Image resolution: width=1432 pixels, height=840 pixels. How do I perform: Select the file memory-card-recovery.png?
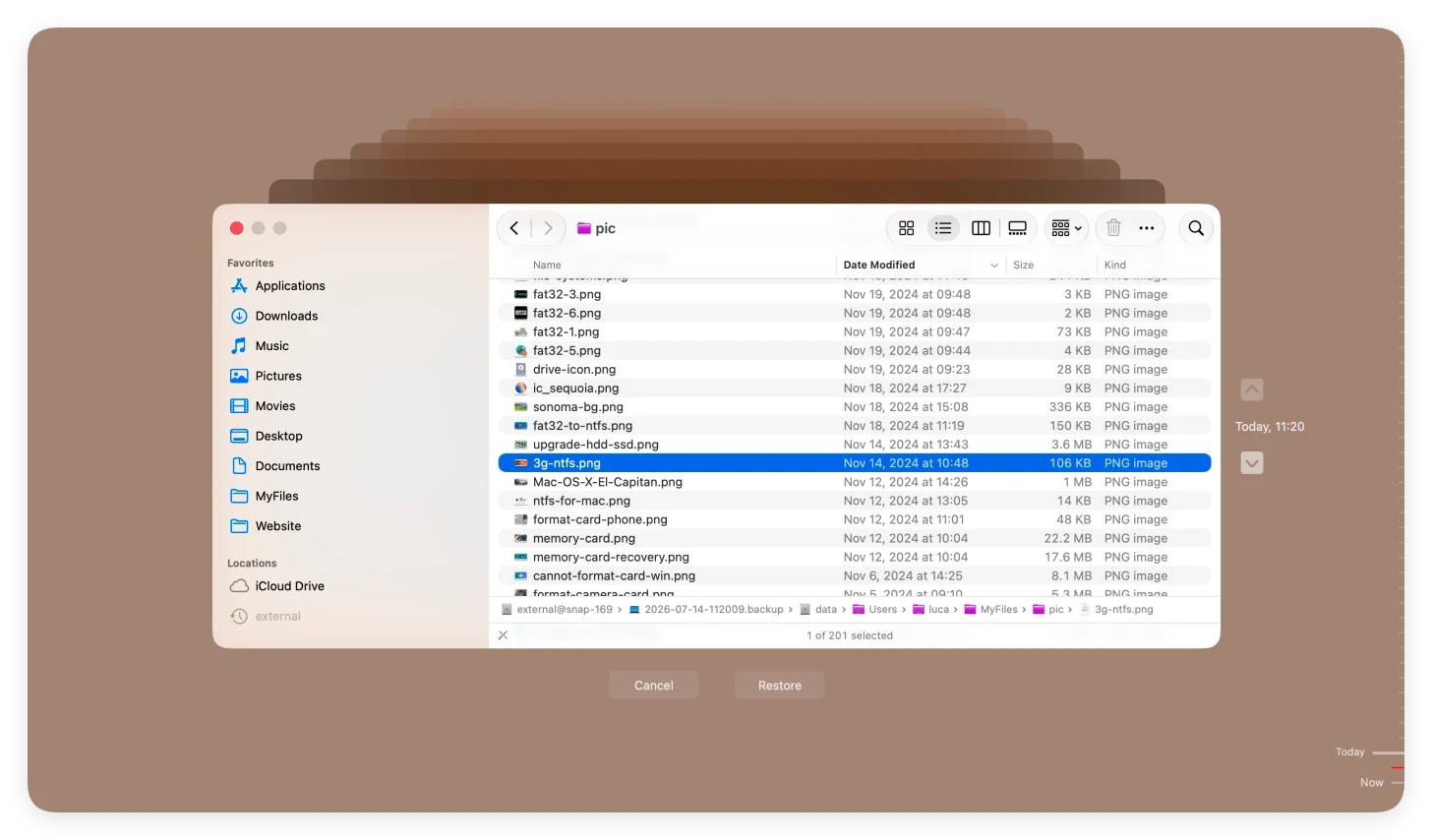(x=854, y=557)
